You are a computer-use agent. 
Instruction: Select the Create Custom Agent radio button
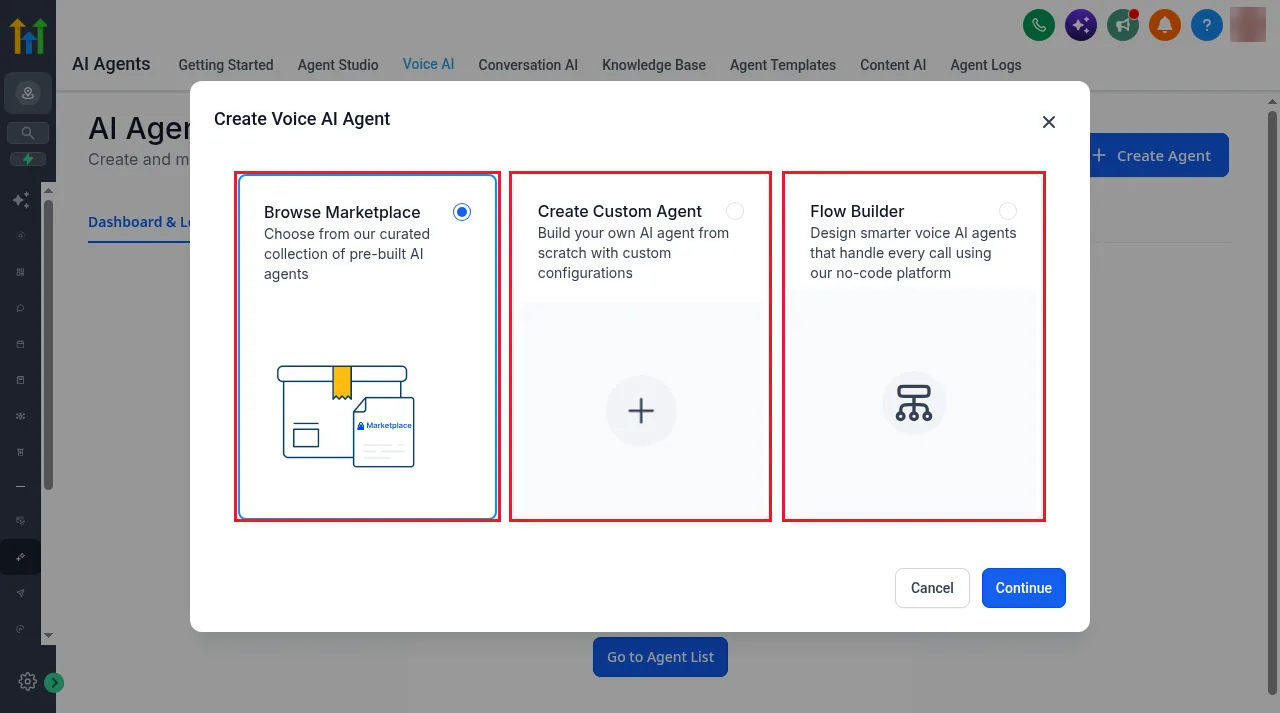(735, 211)
